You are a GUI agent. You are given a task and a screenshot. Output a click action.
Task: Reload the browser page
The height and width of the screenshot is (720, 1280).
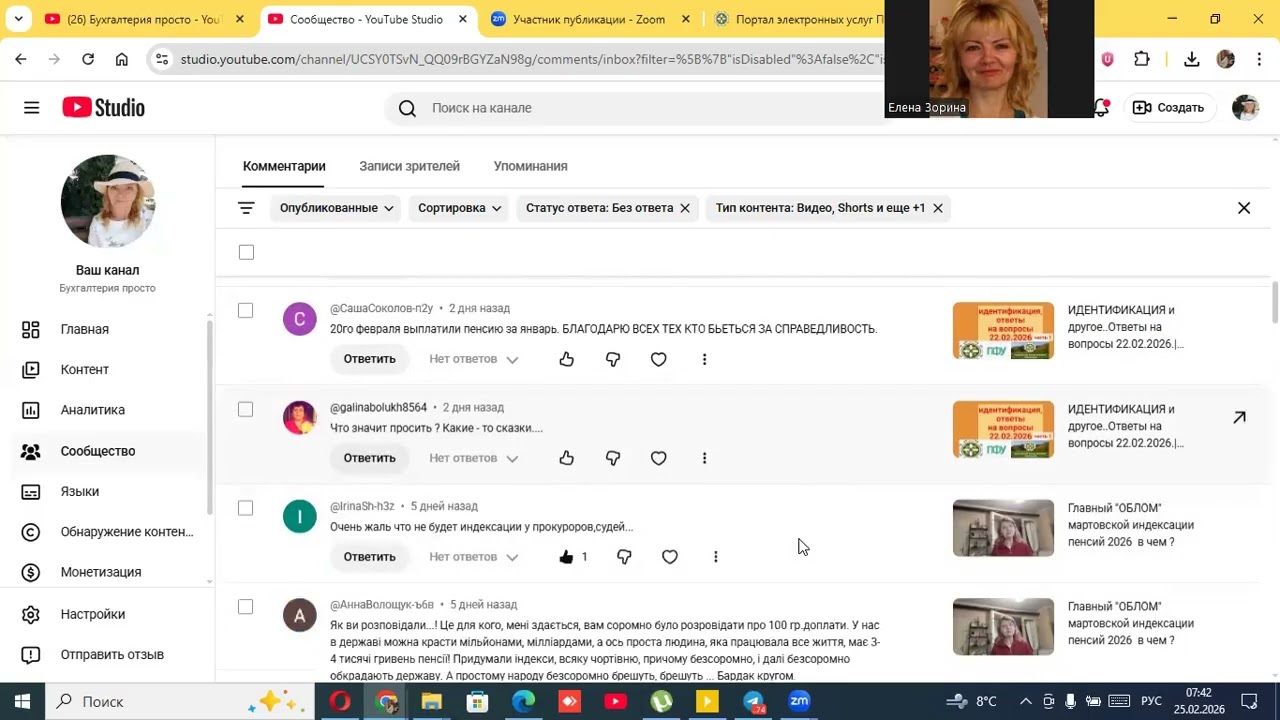click(88, 59)
